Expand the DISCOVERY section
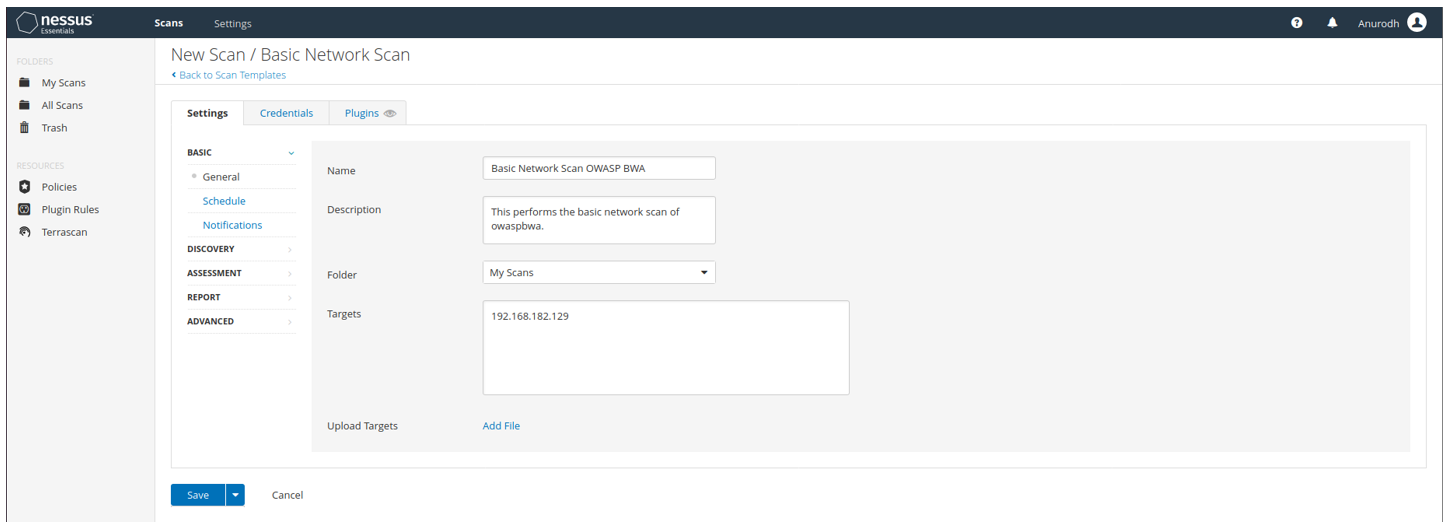This screenshot has height=528, width=1445. 241,249
